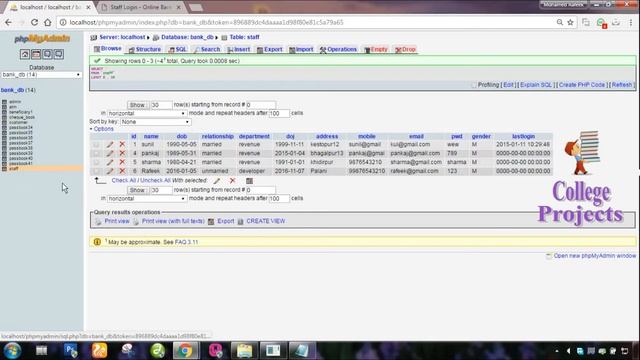
Task: Open the Chrome three-dot menu
Action: [x=631, y=22]
